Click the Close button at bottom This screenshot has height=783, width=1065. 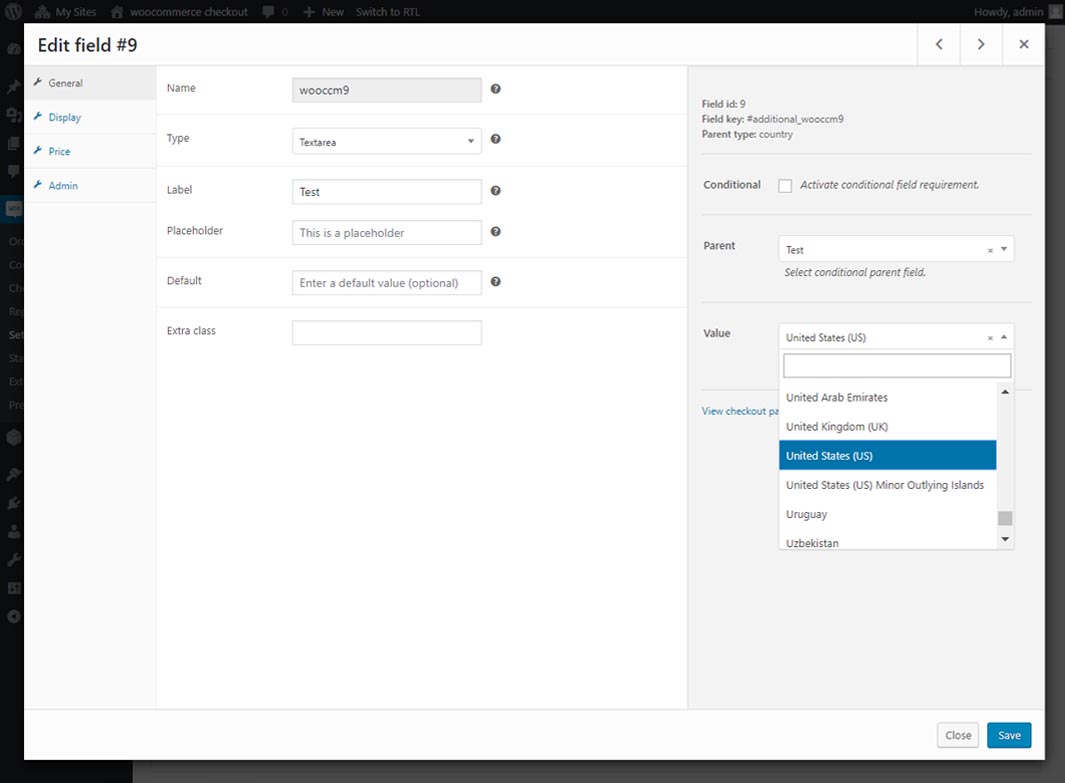[957, 735]
